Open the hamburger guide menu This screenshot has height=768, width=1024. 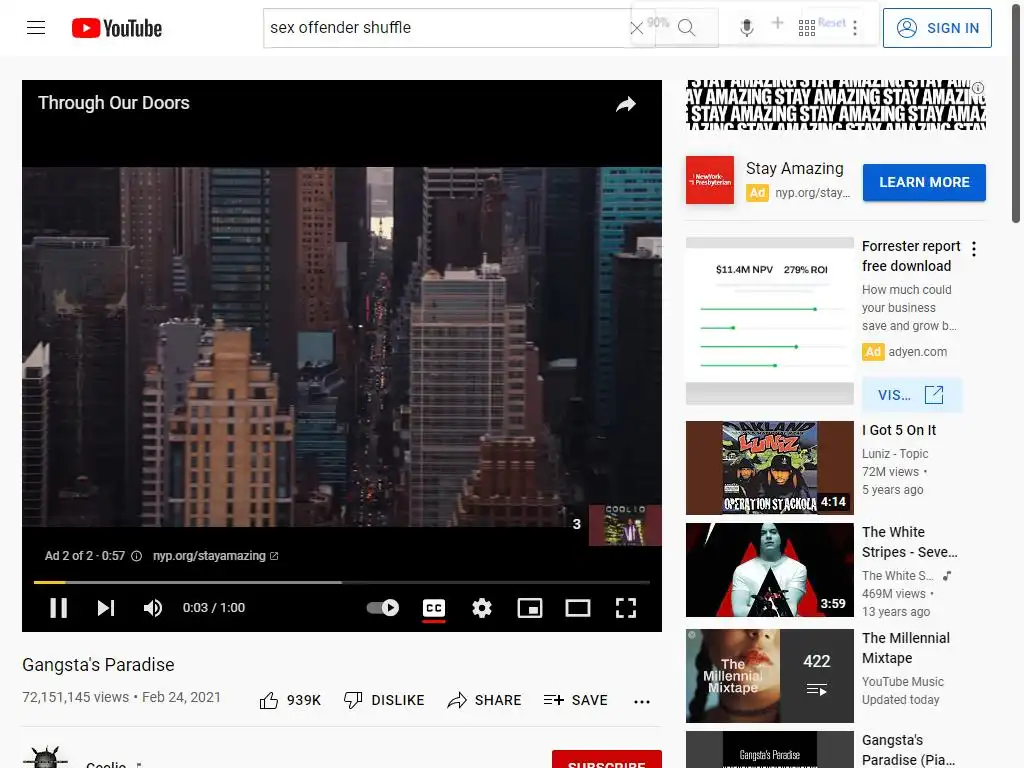click(x=36, y=27)
